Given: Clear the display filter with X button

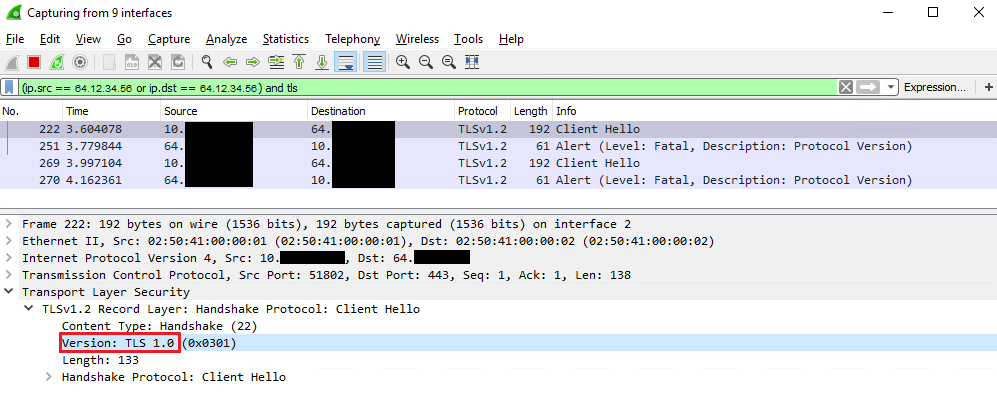Looking at the screenshot, I should [845, 87].
